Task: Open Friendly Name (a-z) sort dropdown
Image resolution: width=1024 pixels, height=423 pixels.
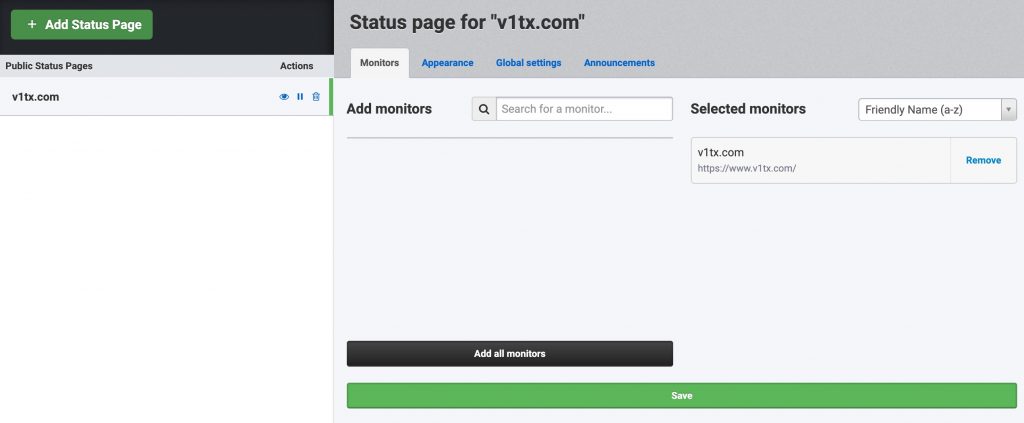Action: point(937,110)
